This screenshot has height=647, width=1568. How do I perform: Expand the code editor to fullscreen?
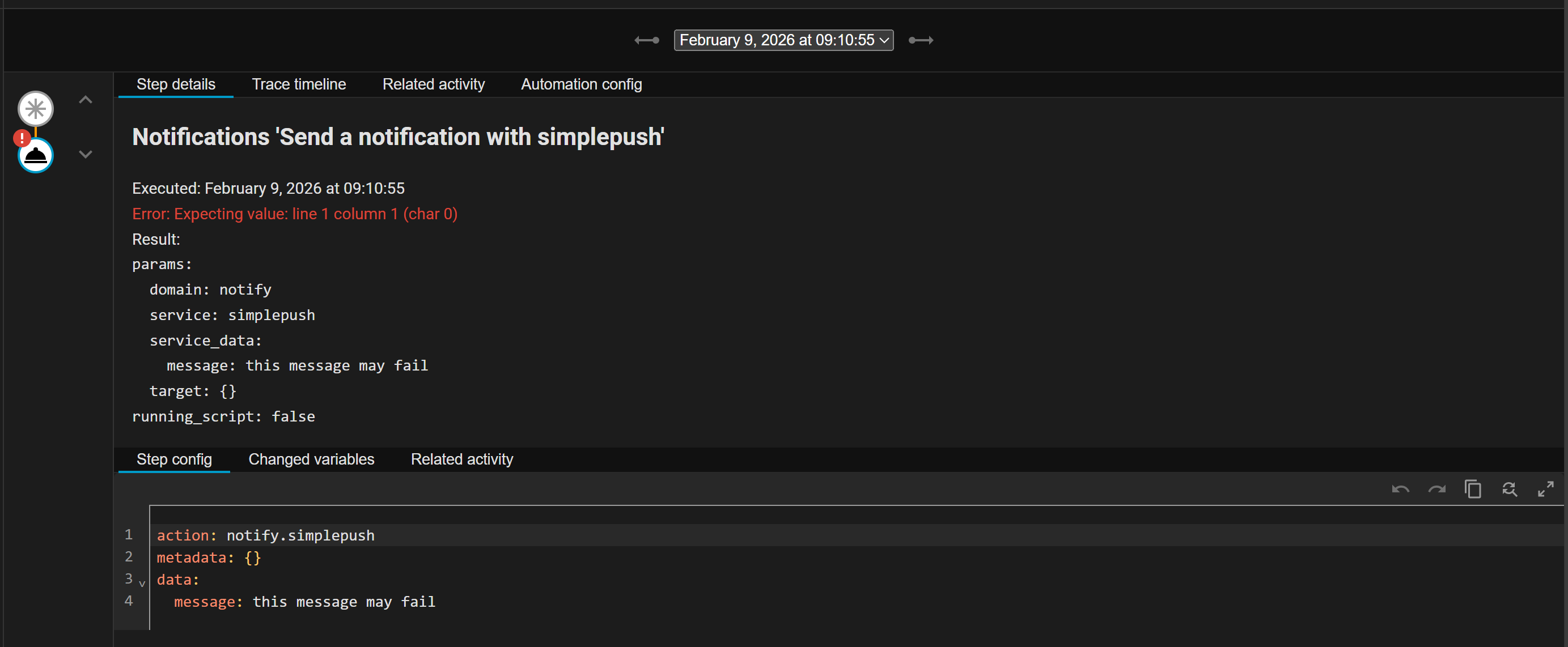[x=1545, y=489]
